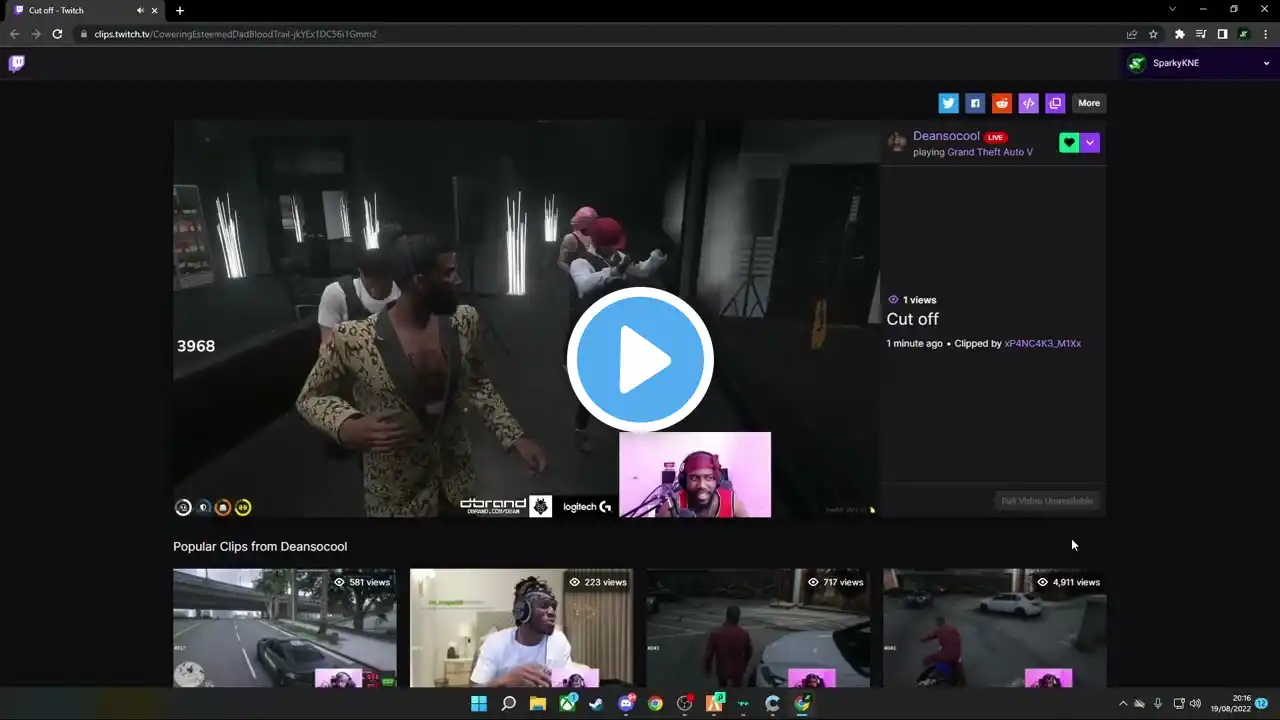Viewport: 1280px width, 720px height.
Task: Bookmark this page with the star
Action: 1153,34
